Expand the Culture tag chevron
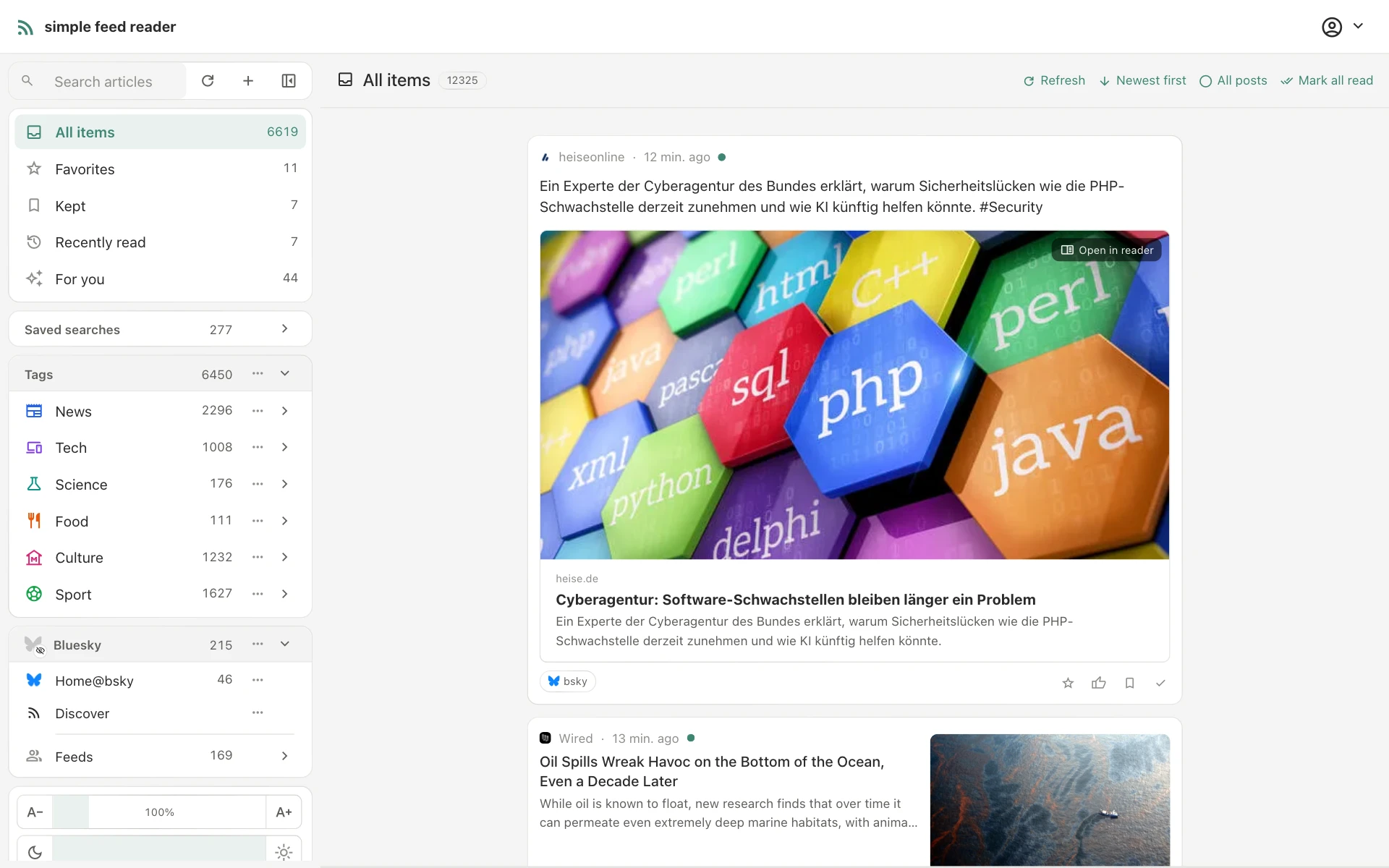1389x868 pixels. coord(285,557)
